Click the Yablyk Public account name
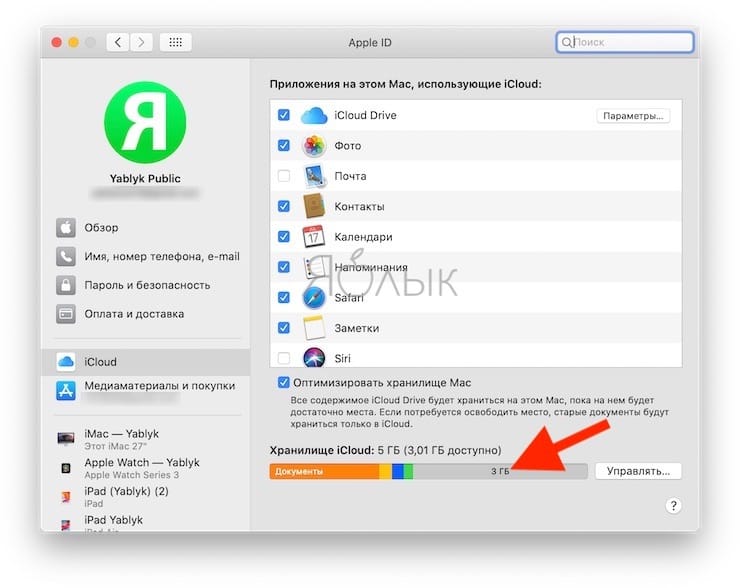The width and height of the screenshot is (740, 588). pos(145,178)
